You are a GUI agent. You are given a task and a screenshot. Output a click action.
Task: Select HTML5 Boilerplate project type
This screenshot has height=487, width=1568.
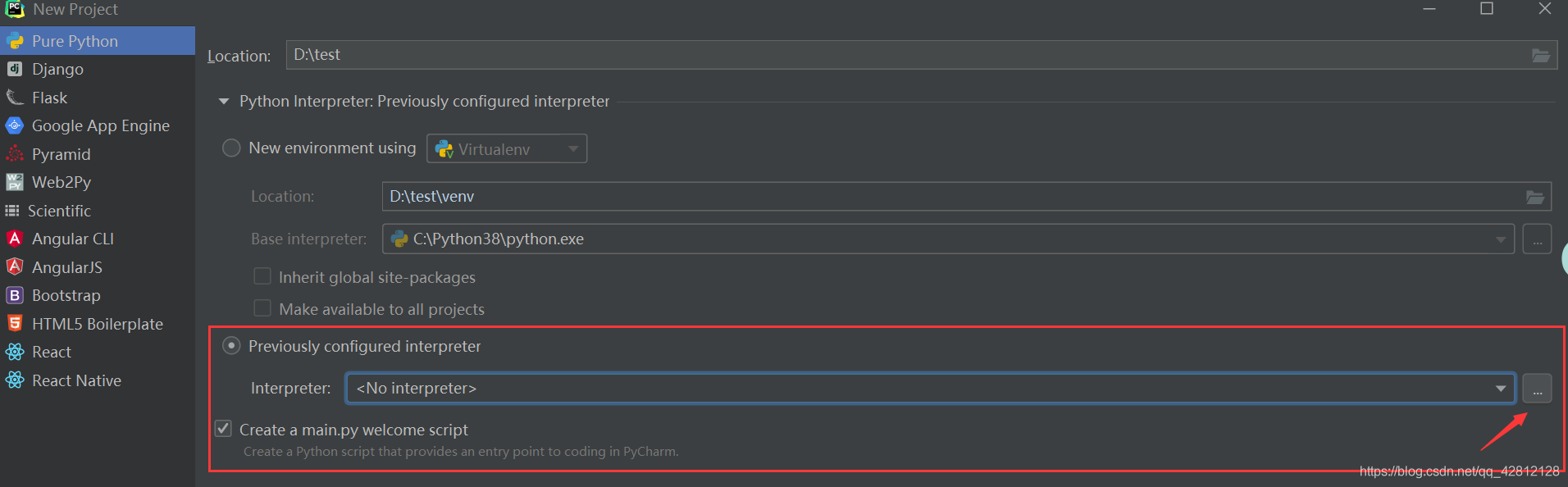point(98,324)
